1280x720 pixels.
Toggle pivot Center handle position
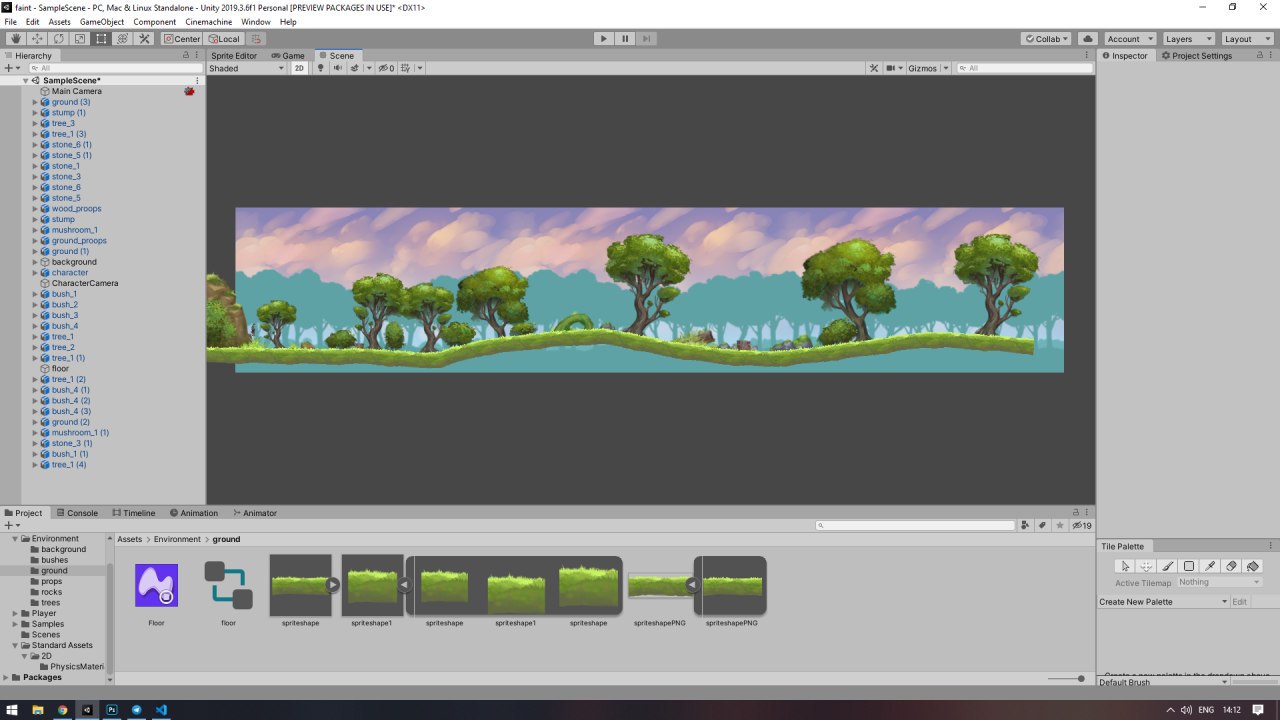pos(182,39)
